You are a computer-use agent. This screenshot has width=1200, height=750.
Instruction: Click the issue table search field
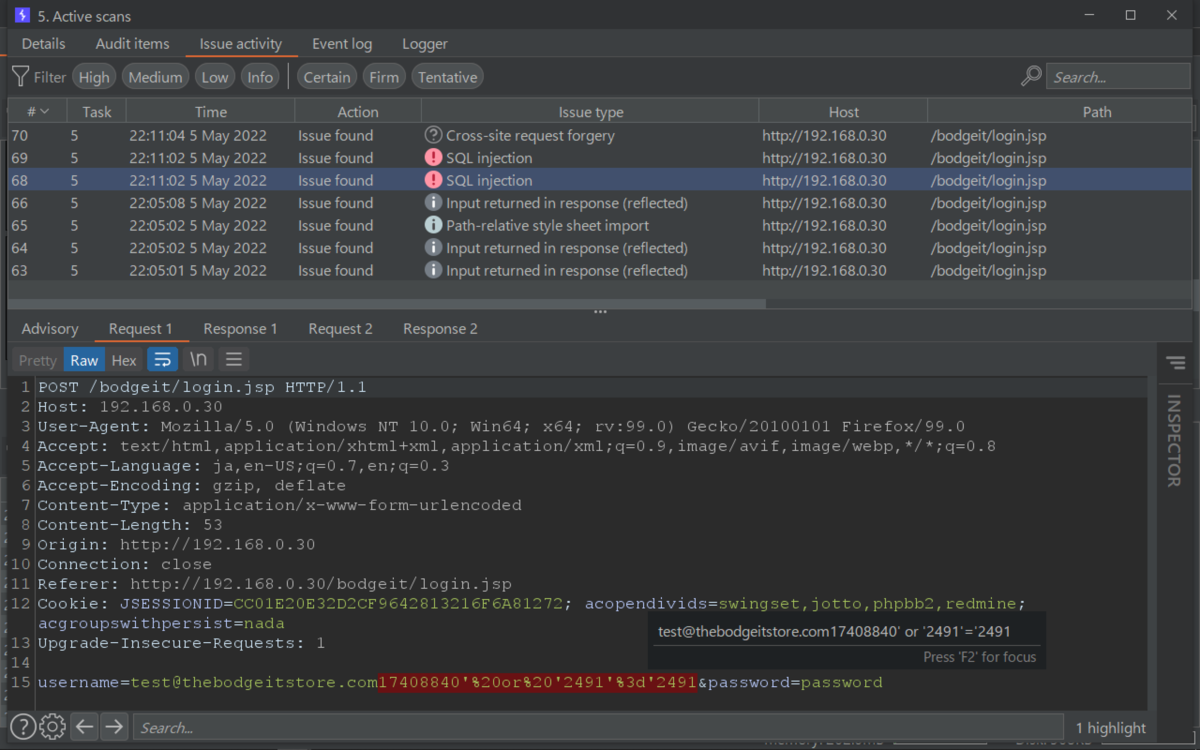[1118, 77]
